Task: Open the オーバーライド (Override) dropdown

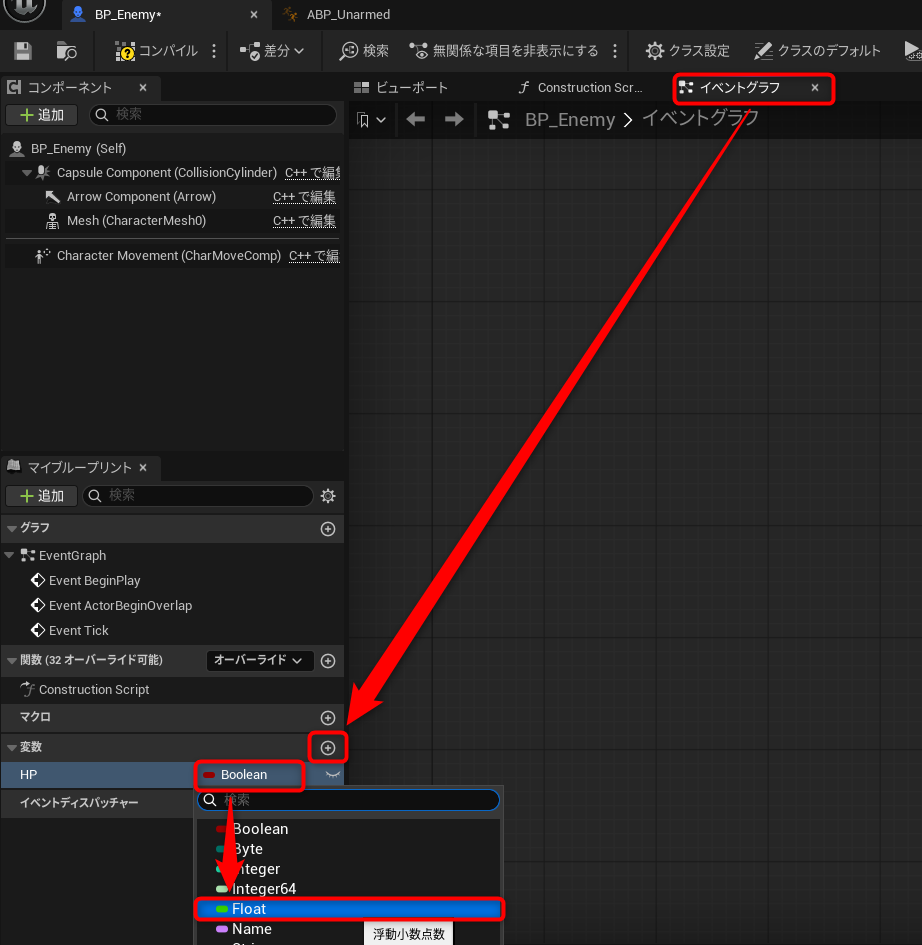Action: point(259,661)
